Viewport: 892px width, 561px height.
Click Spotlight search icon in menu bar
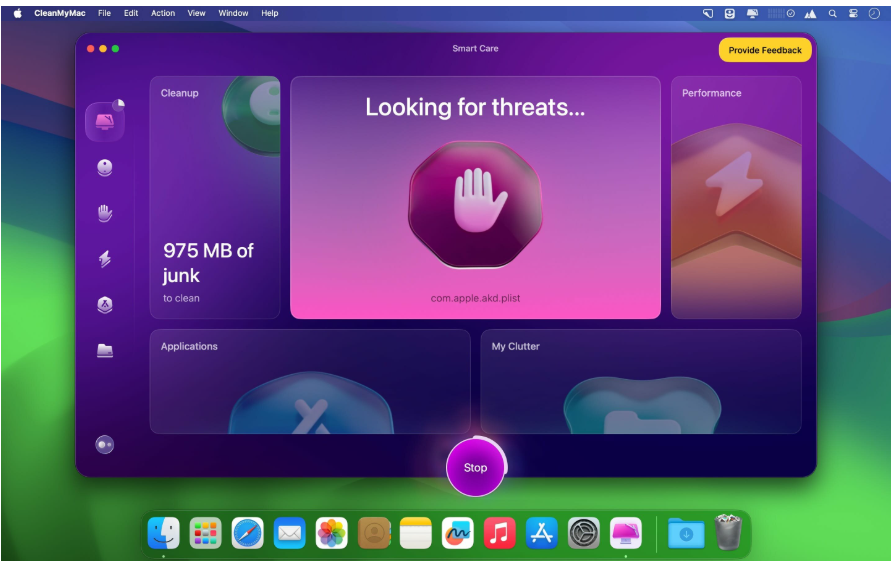pyautogui.click(x=832, y=14)
